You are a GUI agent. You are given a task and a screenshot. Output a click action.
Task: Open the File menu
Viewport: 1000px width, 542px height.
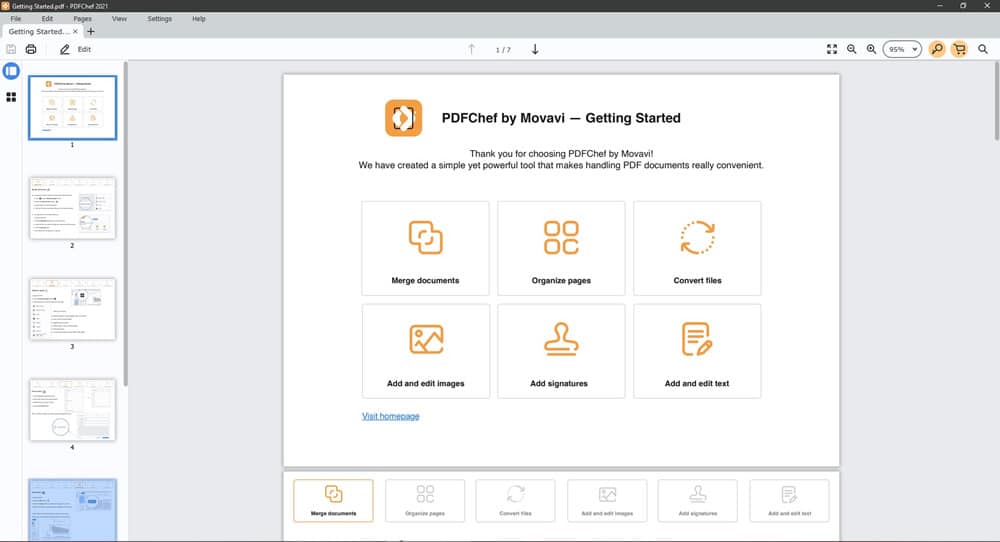[x=16, y=18]
